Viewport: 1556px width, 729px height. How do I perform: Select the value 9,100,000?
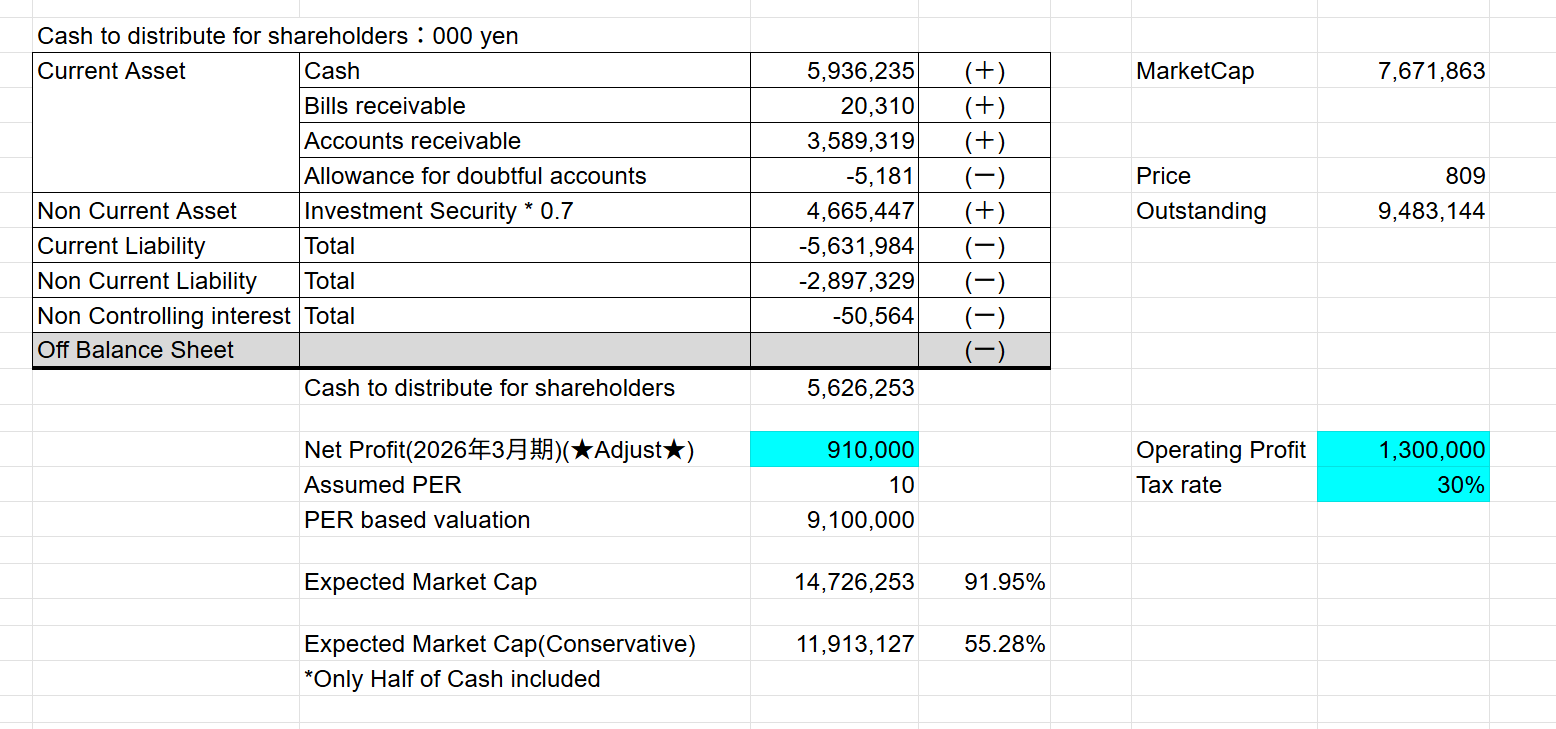point(834,520)
